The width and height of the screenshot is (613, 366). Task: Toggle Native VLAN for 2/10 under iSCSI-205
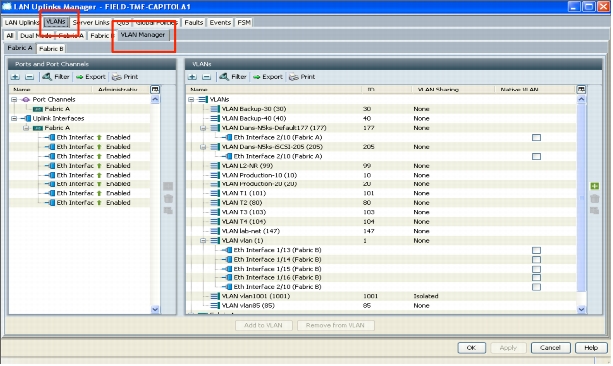coord(536,156)
